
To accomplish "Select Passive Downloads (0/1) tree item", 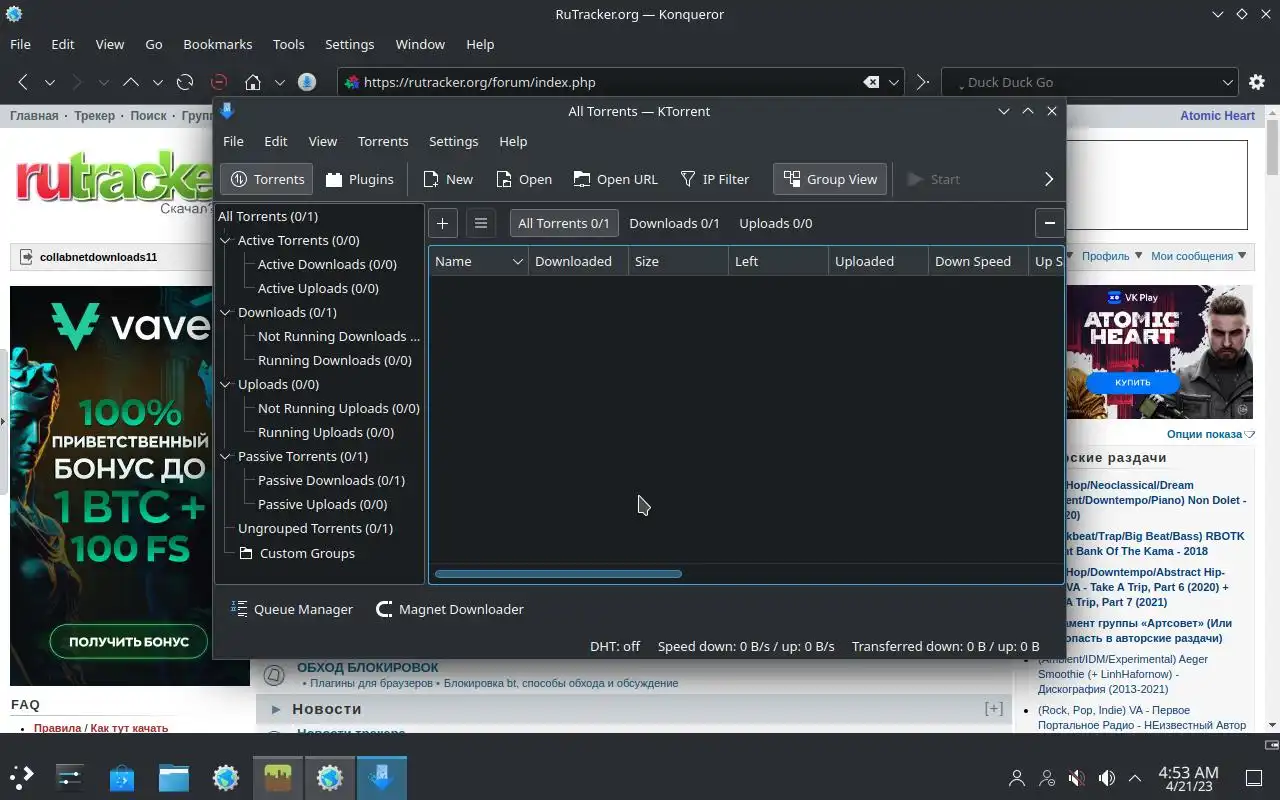I will pos(331,480).
